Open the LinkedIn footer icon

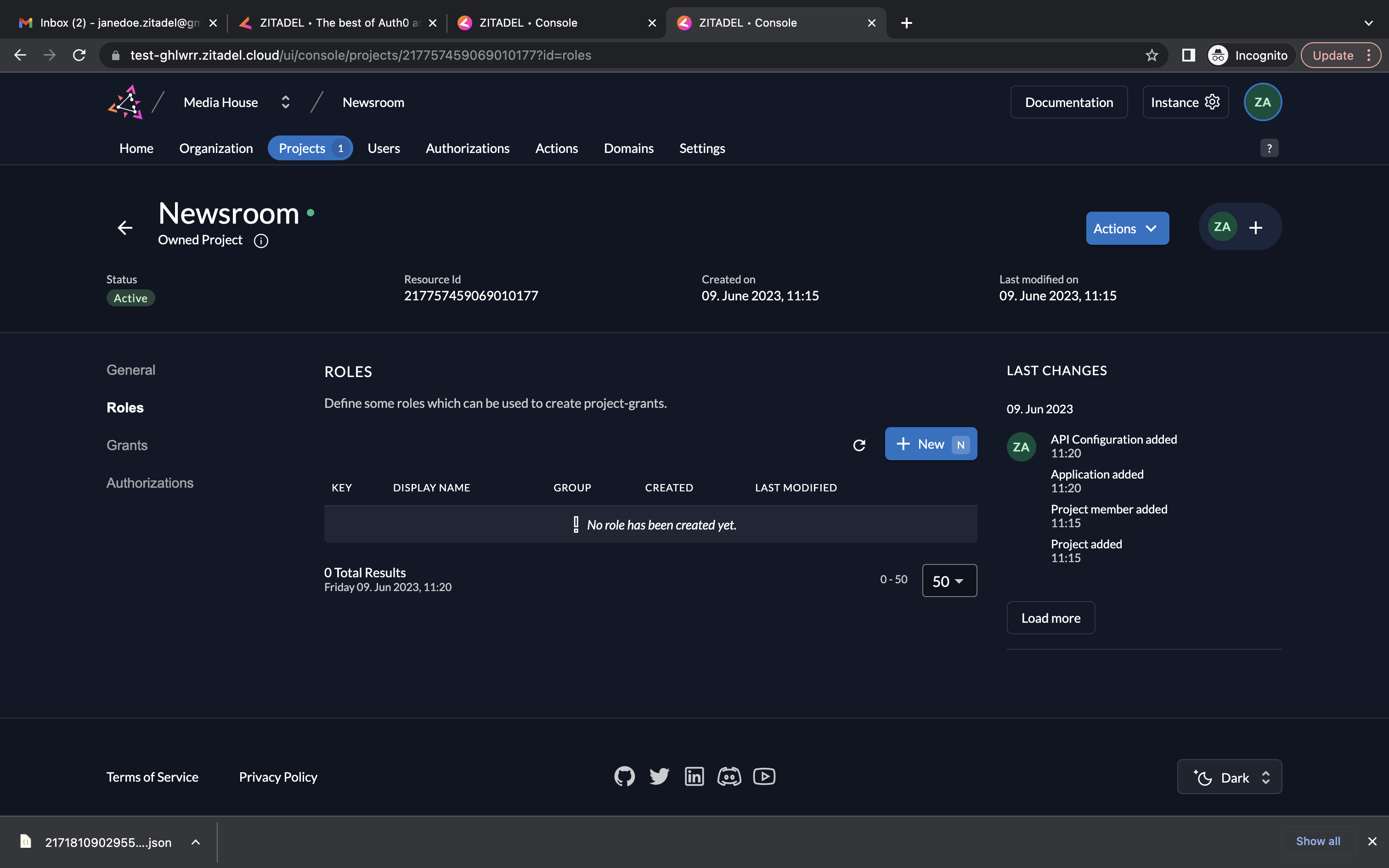pyautogui.click(x=694, y=777)
